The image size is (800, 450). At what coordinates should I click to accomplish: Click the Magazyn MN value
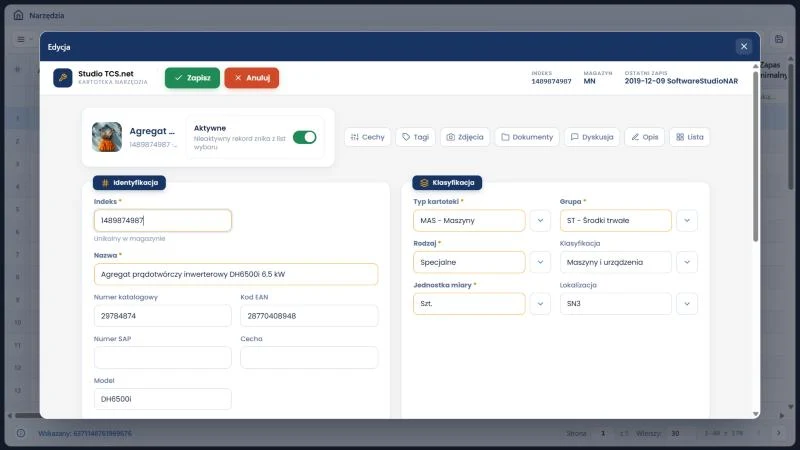pos(589,81)
